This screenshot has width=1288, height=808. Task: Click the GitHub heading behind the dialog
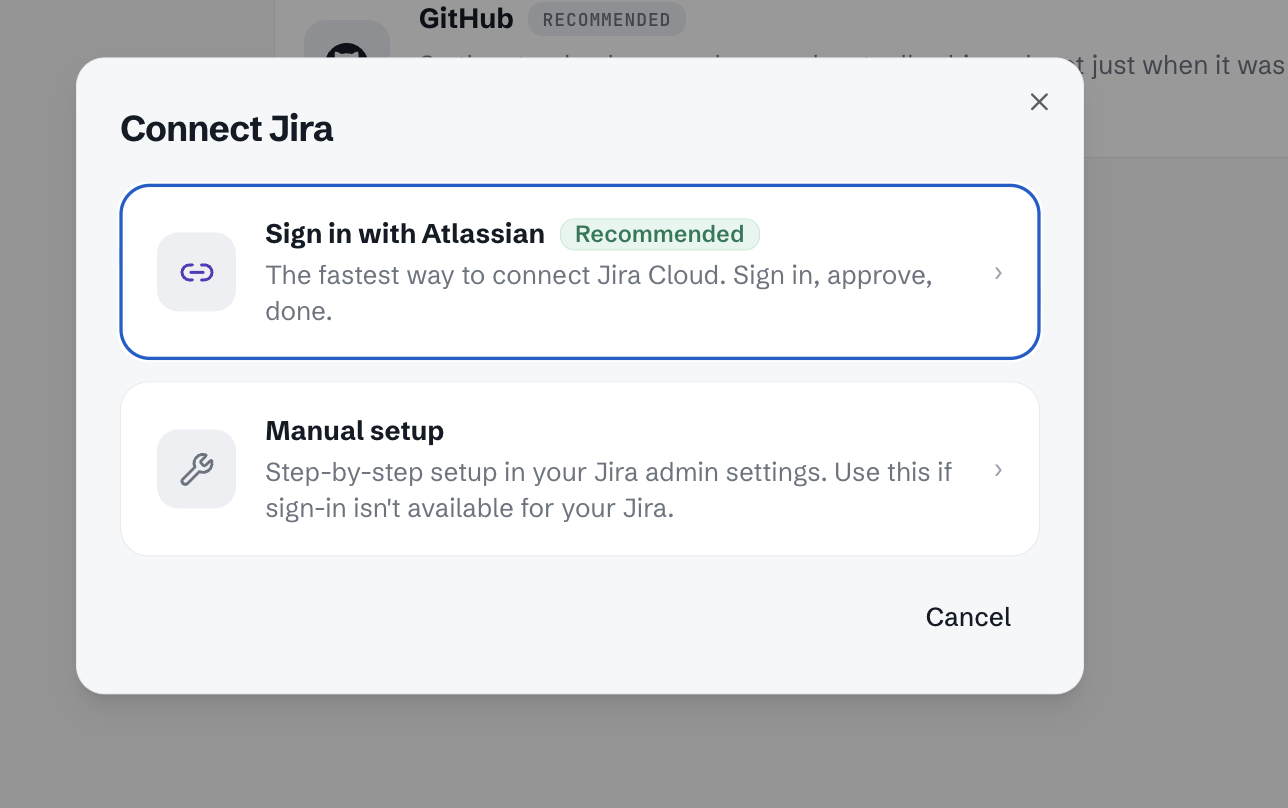[x=466, y=18]
